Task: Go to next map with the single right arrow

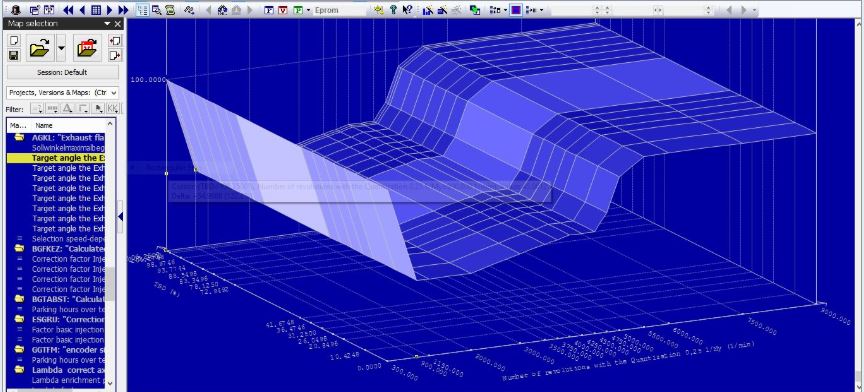Action: (x=110, y=10)
